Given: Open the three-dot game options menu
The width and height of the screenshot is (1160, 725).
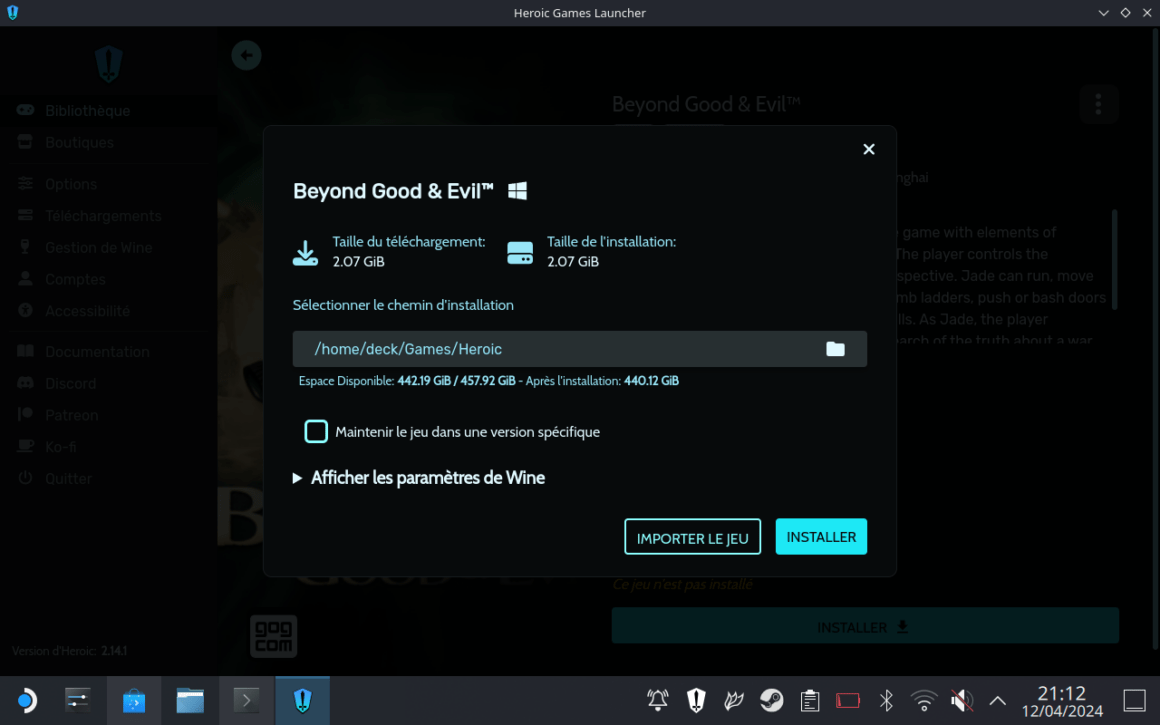Looking at the screenshot, I should pos(1098,104).
